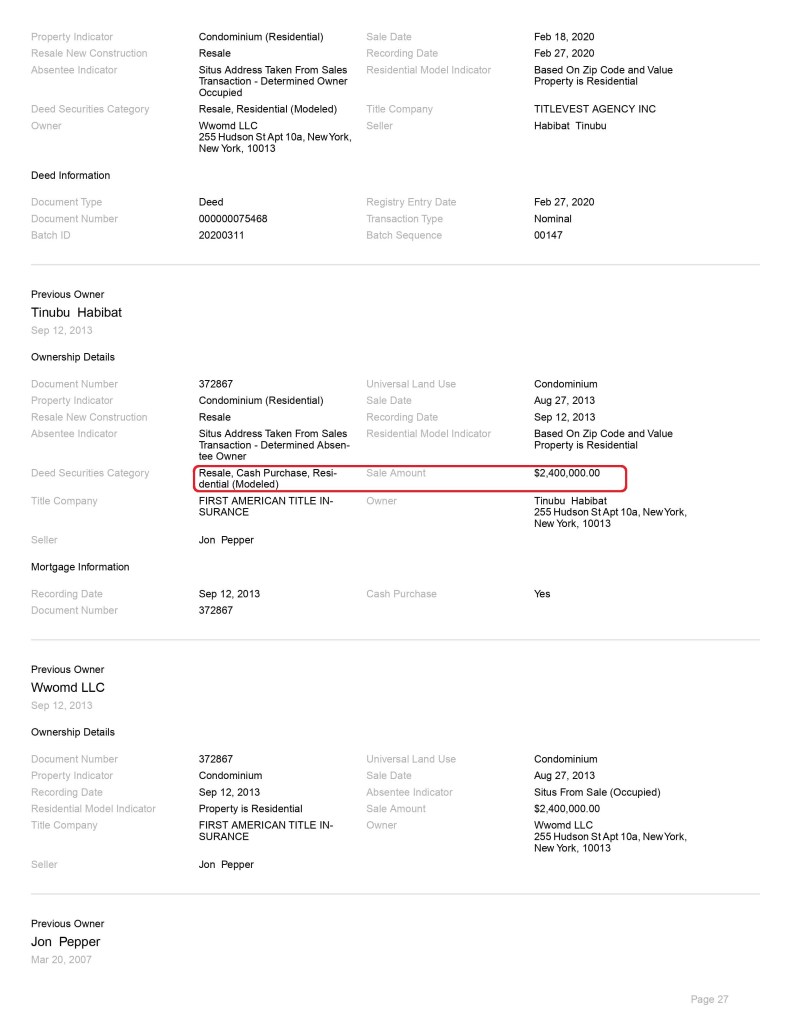Viewport: 791px width, 1023px height.
Task: Click the "Resale, Residential (Modeled)" value
Action: click(x=267, y=109)
